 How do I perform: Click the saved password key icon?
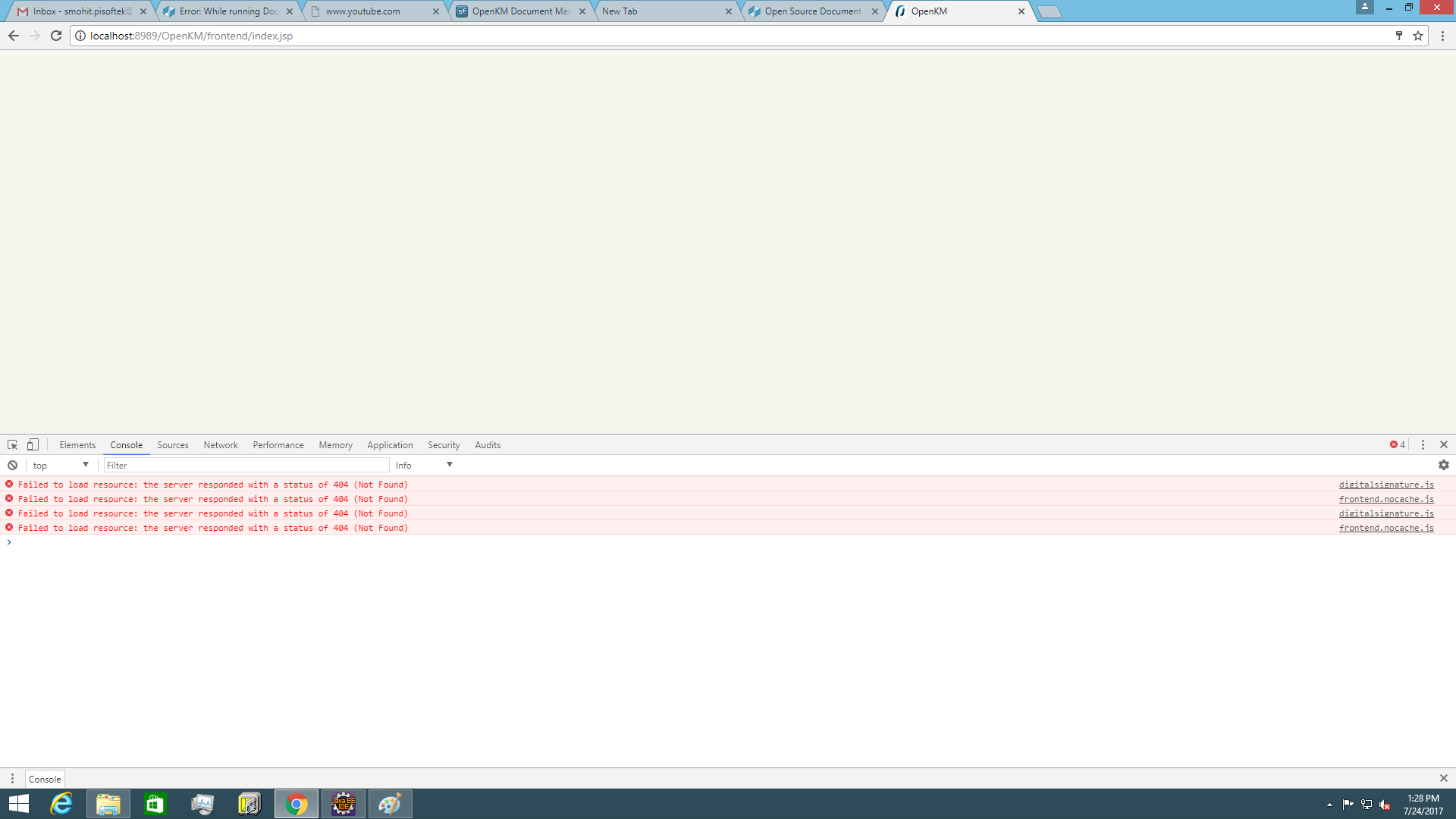point(1398,36)
